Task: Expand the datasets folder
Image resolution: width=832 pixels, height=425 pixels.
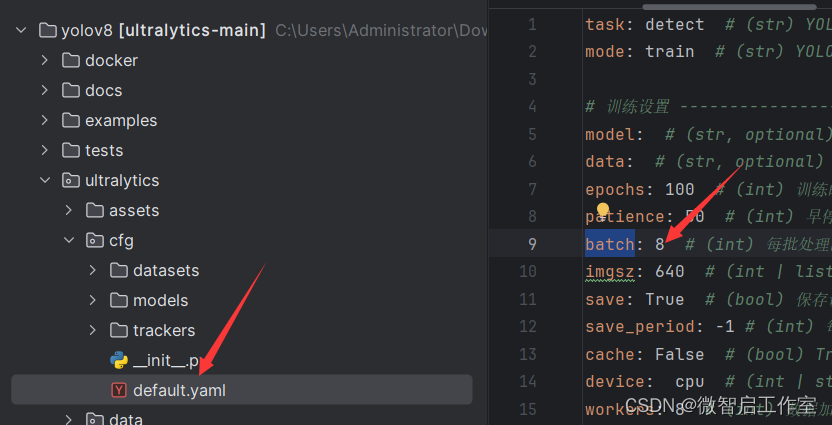Action: 93,270
